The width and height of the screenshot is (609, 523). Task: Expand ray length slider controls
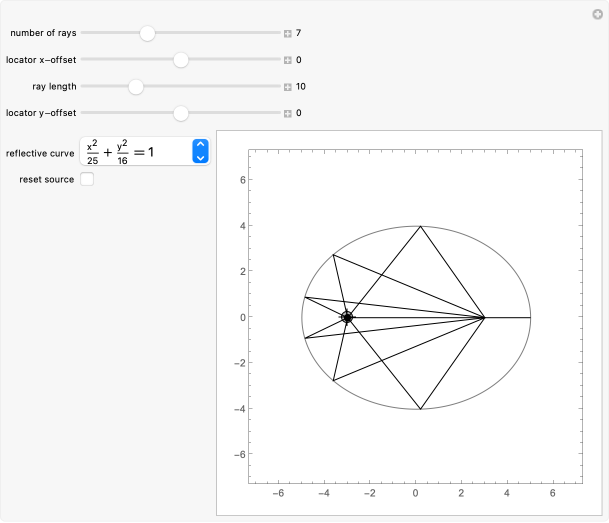288,87
